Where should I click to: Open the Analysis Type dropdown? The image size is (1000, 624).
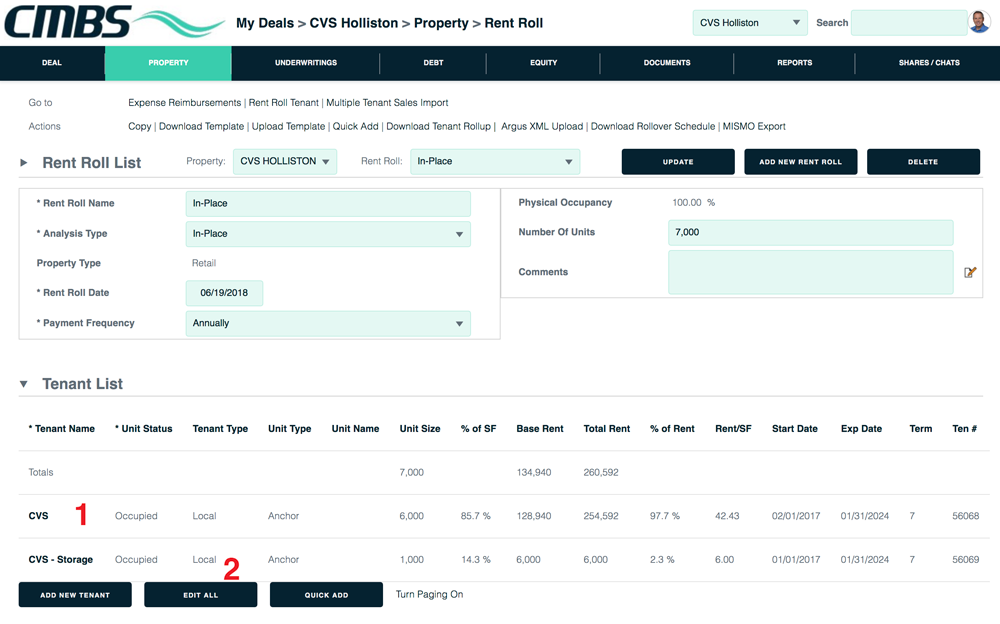(328, 234)
